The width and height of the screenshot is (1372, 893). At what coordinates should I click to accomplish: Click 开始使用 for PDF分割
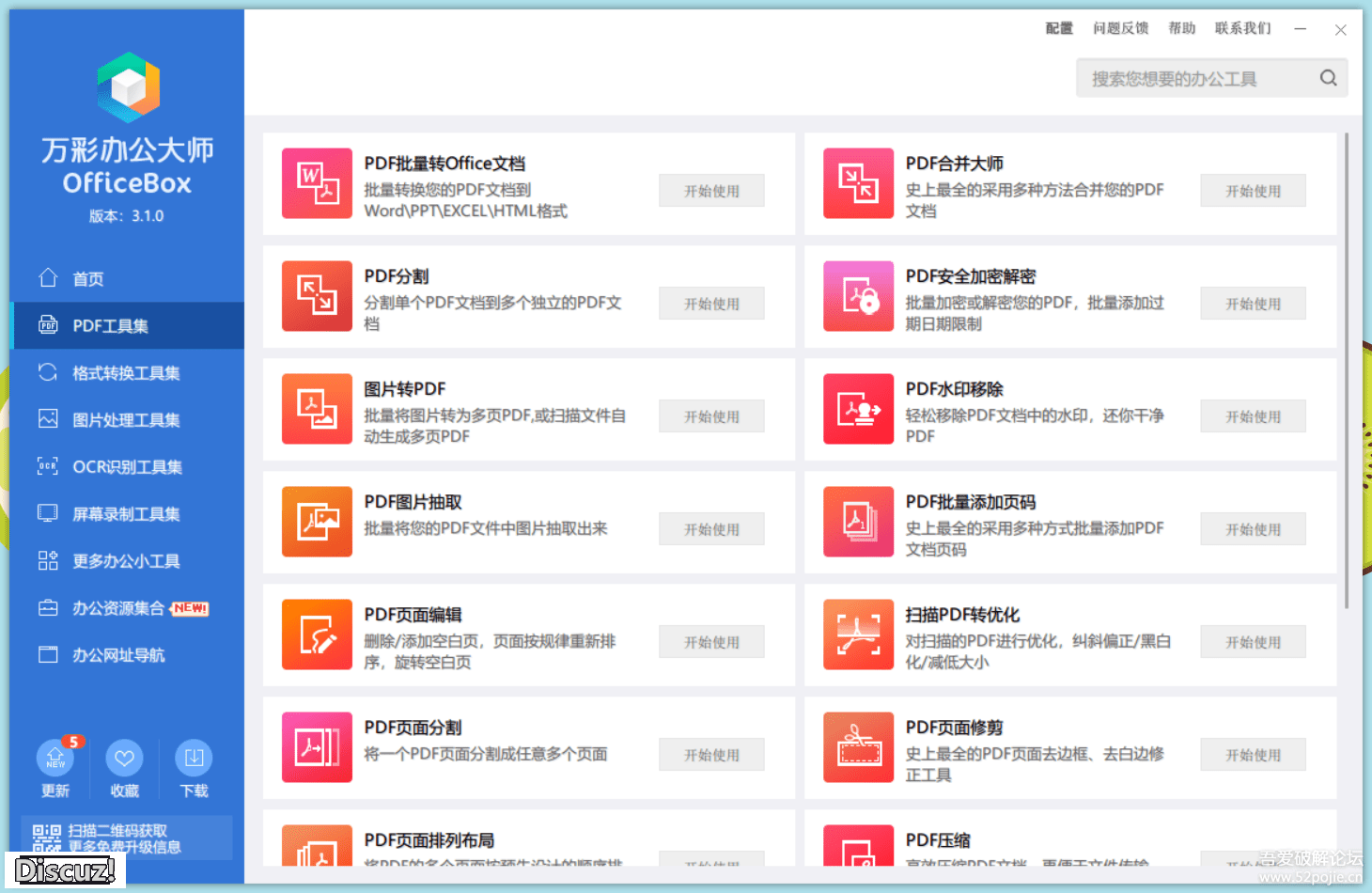(711, 304)
